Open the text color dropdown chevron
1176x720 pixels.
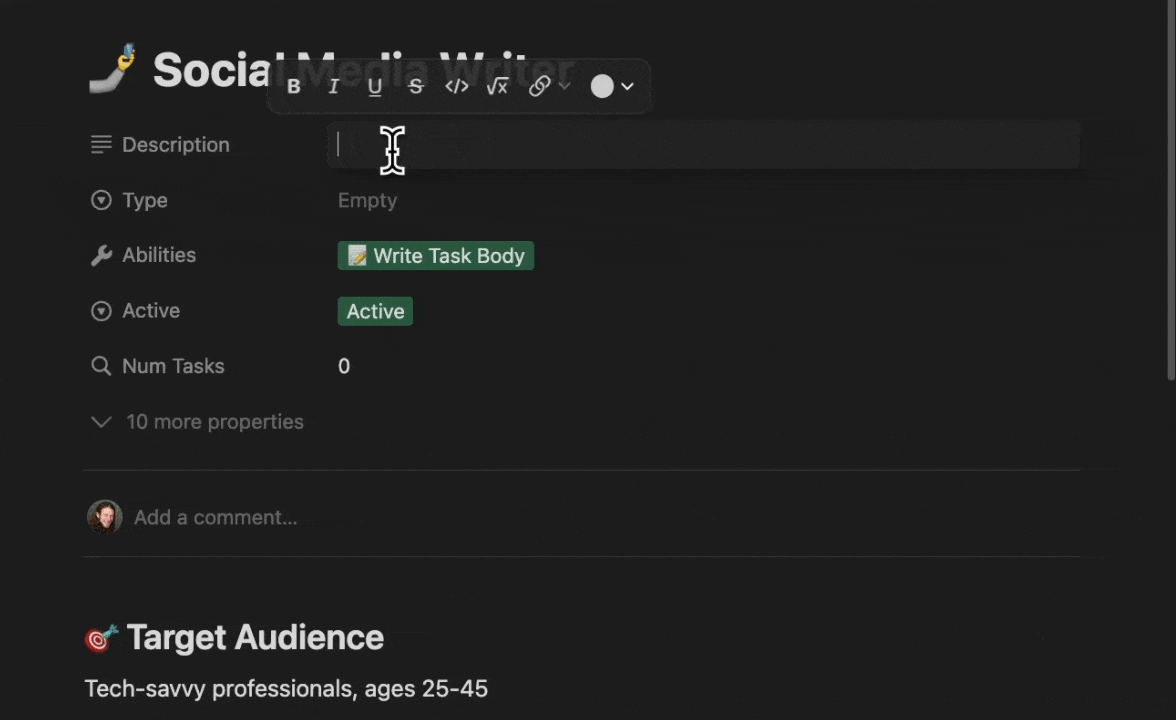pyautogui.click(x=628, y=86)
